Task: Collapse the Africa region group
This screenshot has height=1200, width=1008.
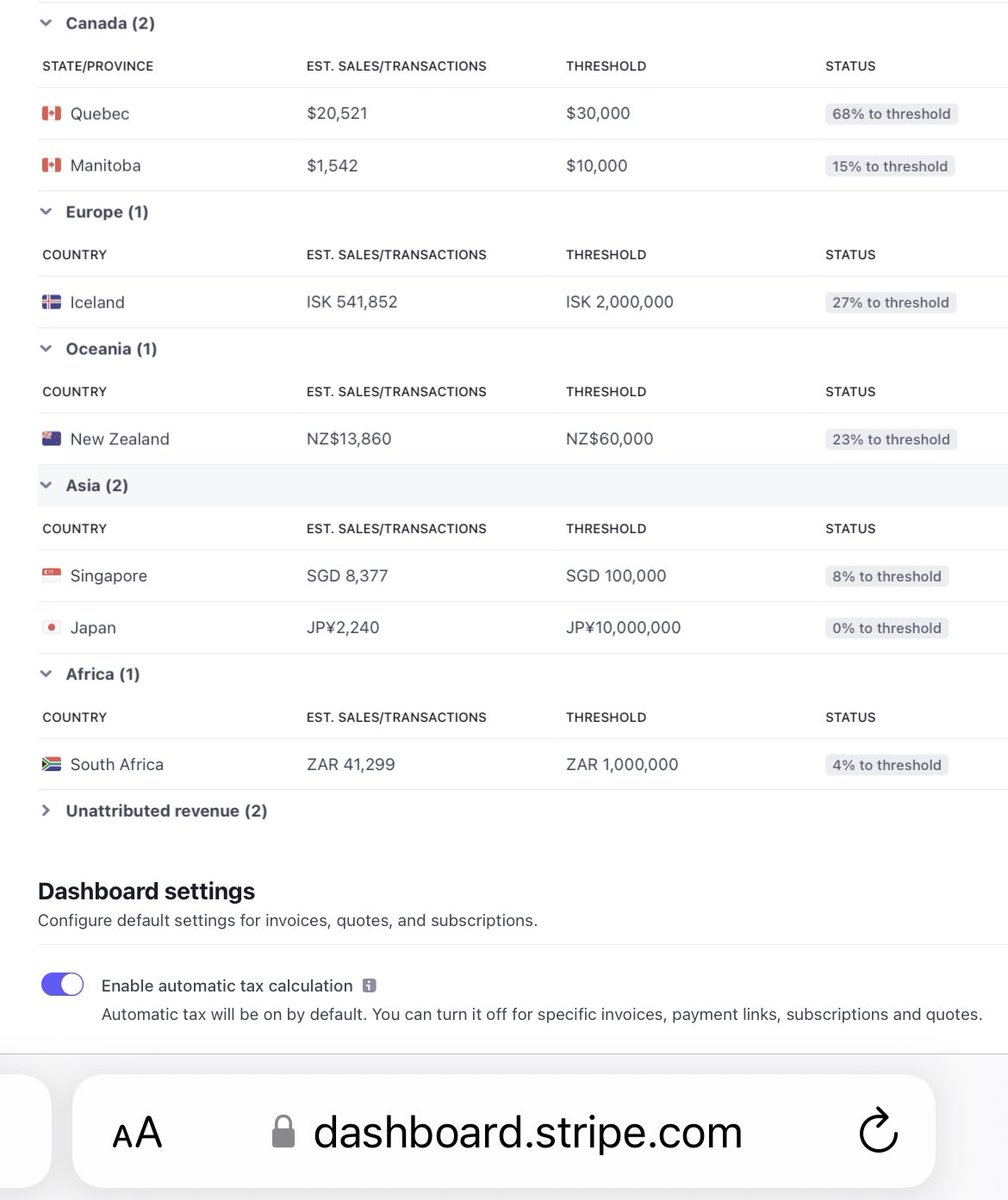Action: 46,675
